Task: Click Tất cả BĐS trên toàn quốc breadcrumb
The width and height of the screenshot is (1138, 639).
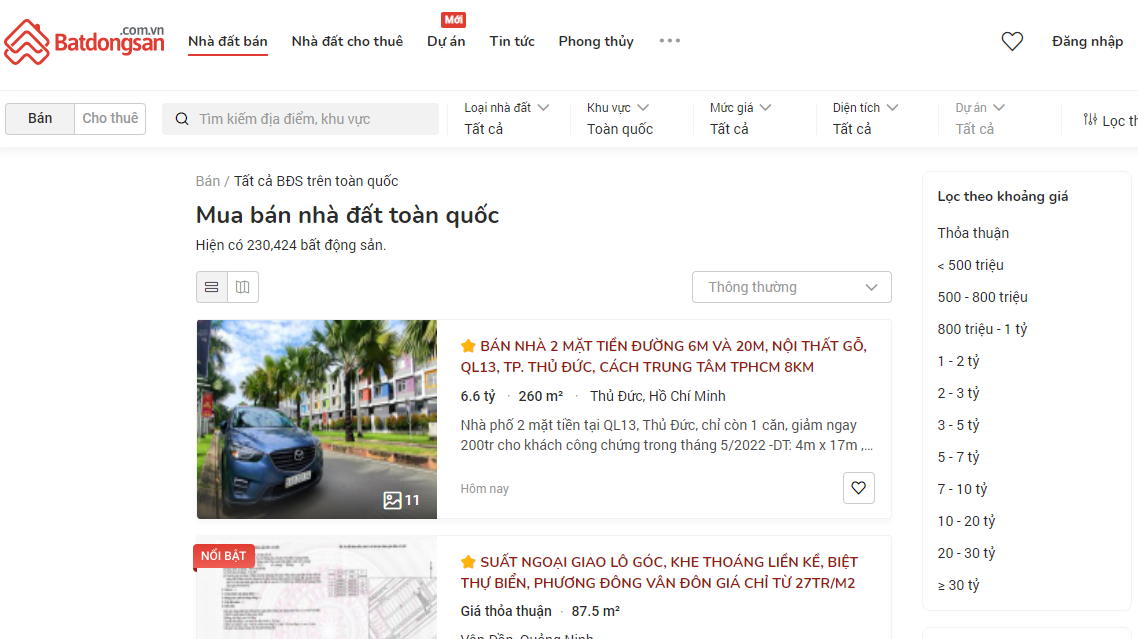Action: coord(316,181)
